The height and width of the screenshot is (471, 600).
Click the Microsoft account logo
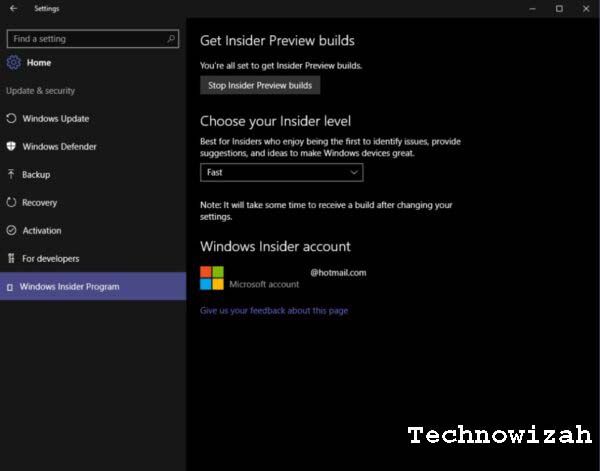point(212,278)
